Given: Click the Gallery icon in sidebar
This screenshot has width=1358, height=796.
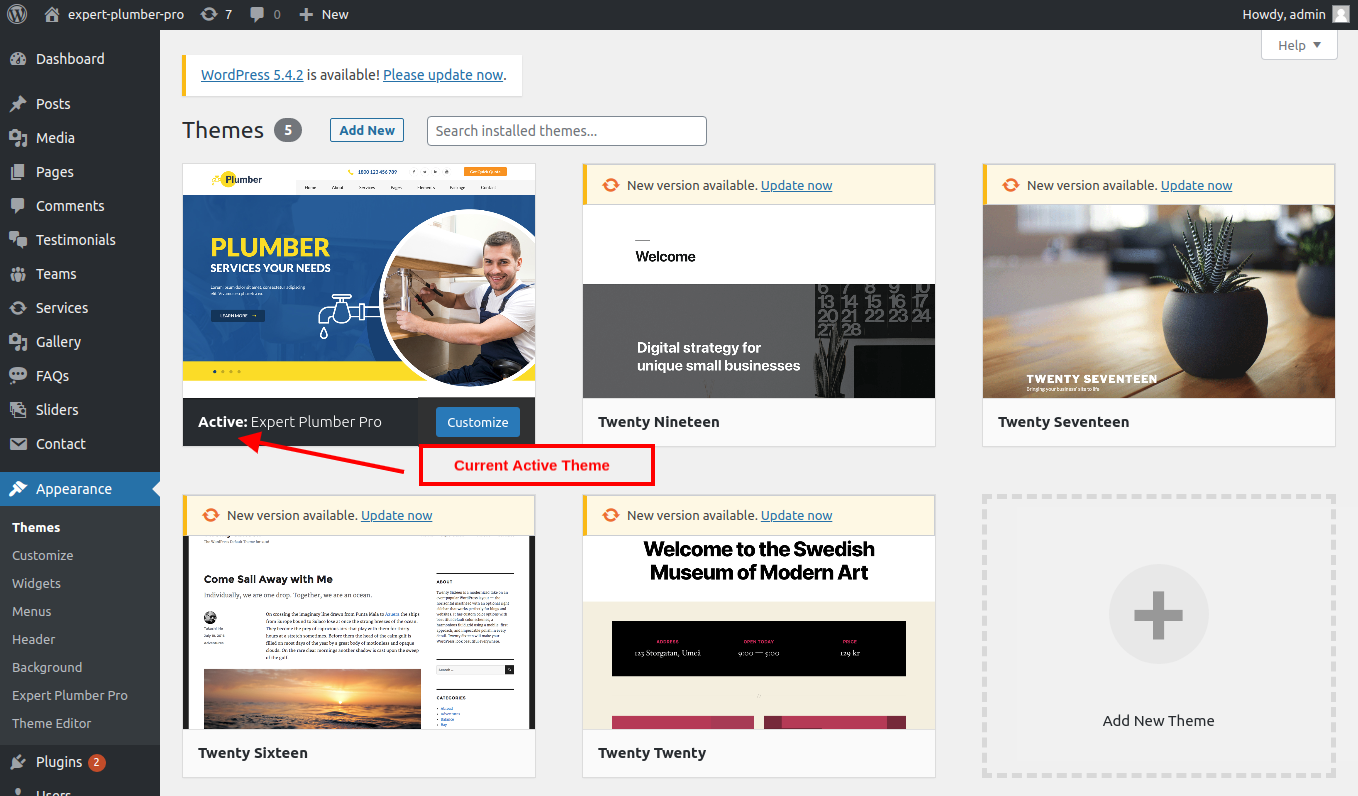Looking at the screenshot, I should click(18, 342).
